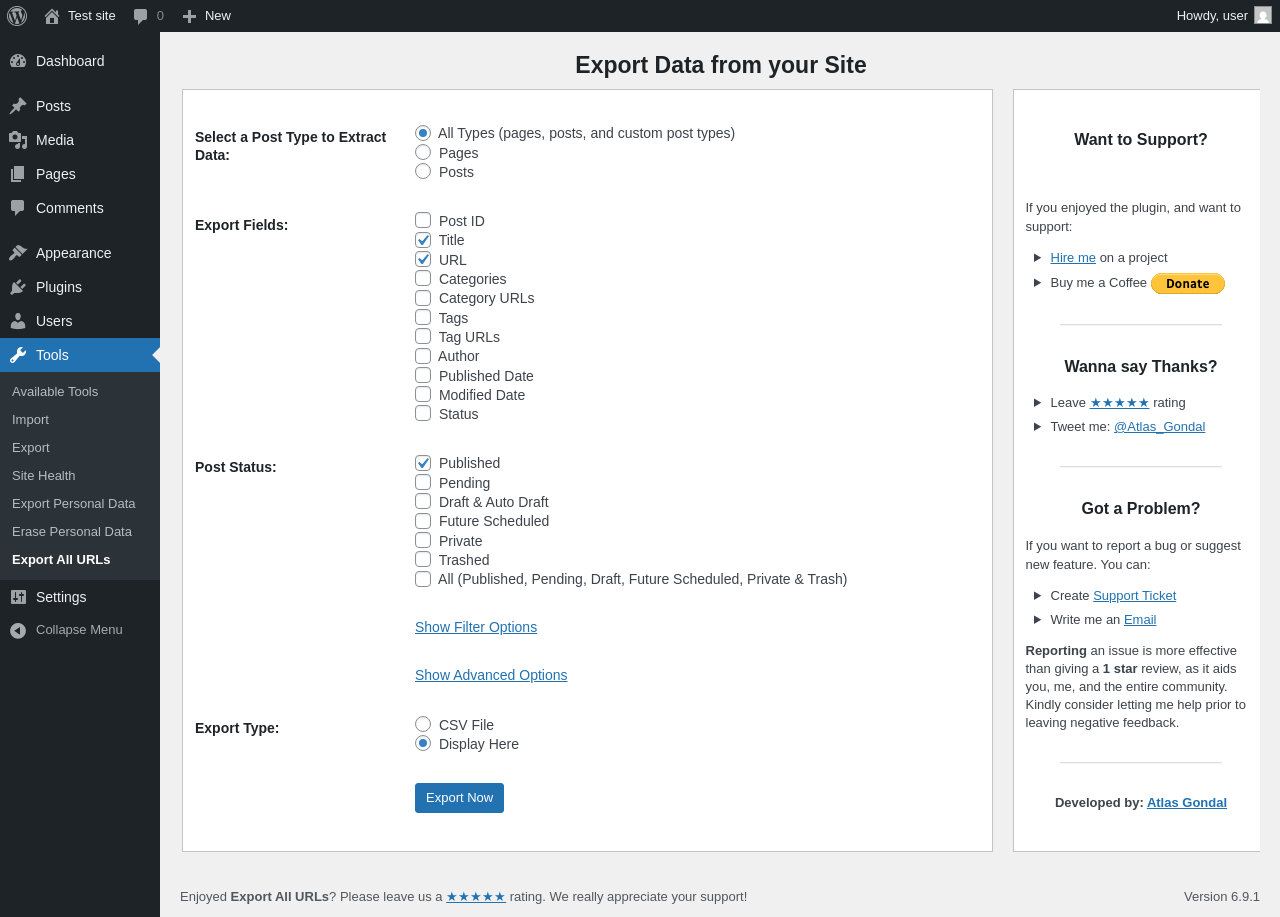Click the WordPress logo icon

pos(17,16)
